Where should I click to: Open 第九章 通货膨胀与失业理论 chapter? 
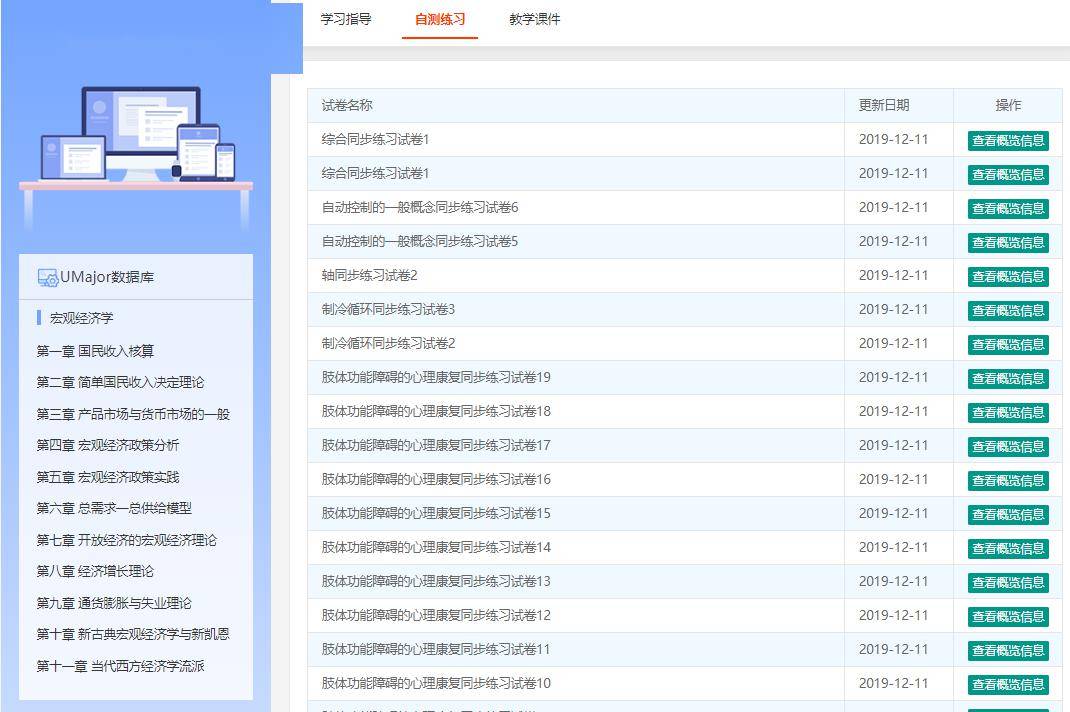point(114,603)
